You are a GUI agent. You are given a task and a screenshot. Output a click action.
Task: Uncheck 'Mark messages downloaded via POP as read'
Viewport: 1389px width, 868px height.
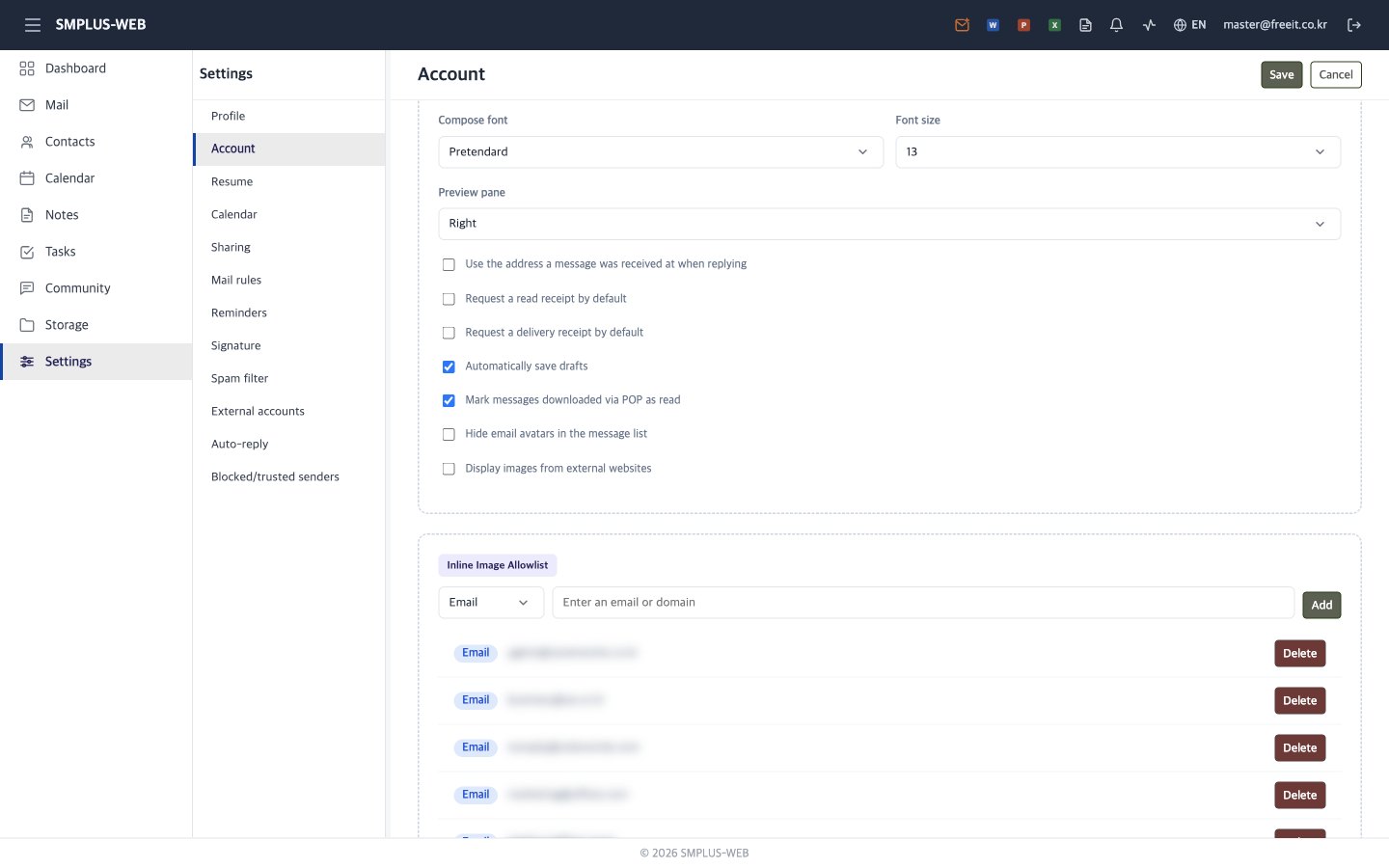pyautogui.click(x=449, y=400)
